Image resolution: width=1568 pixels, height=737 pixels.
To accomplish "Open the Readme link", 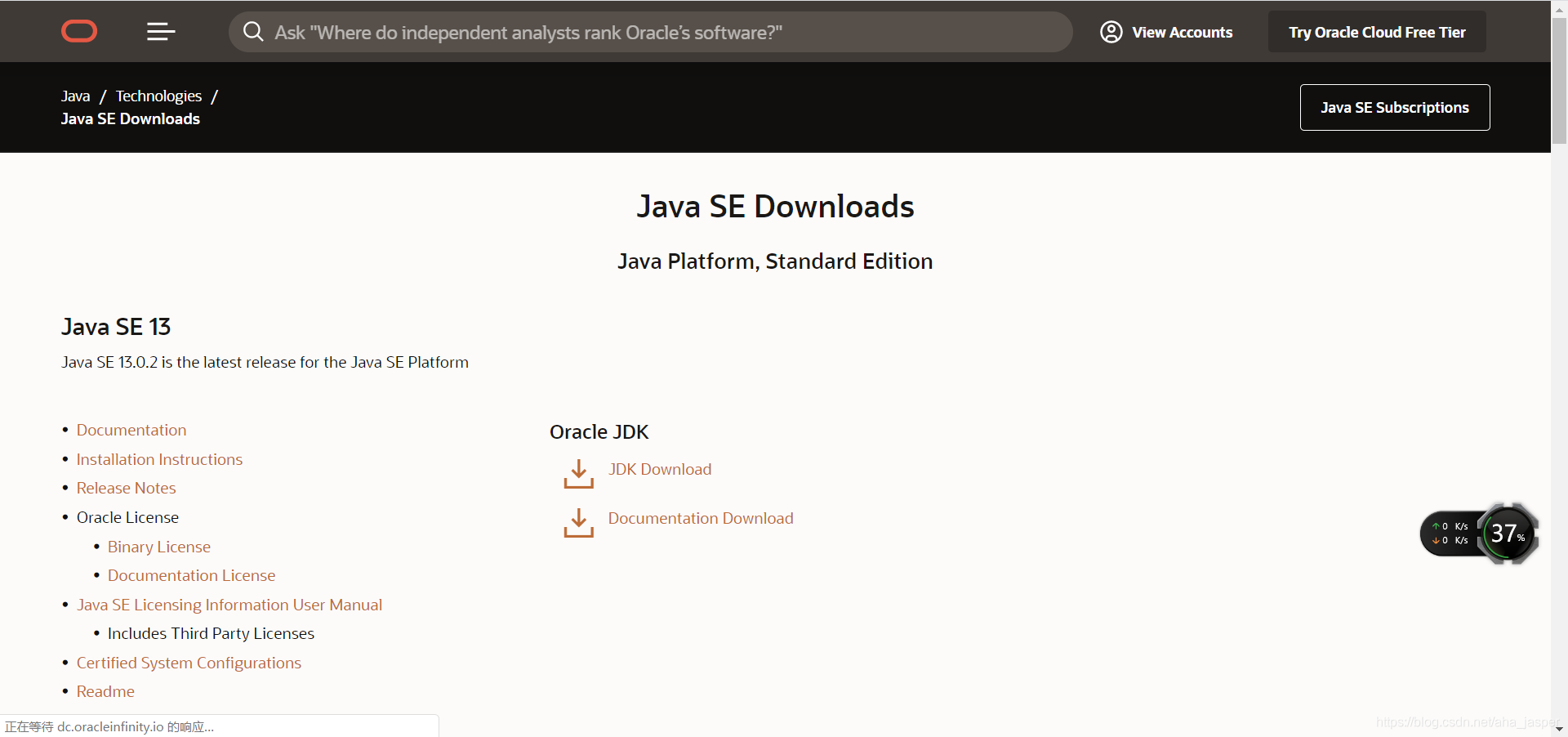I will pyautogui.click(x=105, y=691).
